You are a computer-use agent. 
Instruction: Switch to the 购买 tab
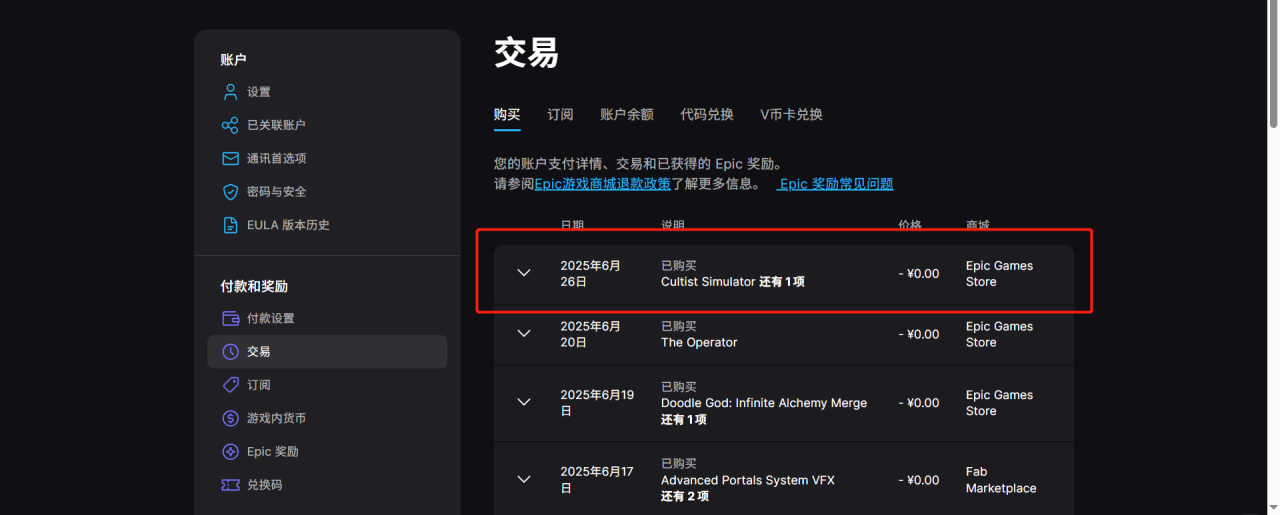click(x=507, y=114)
